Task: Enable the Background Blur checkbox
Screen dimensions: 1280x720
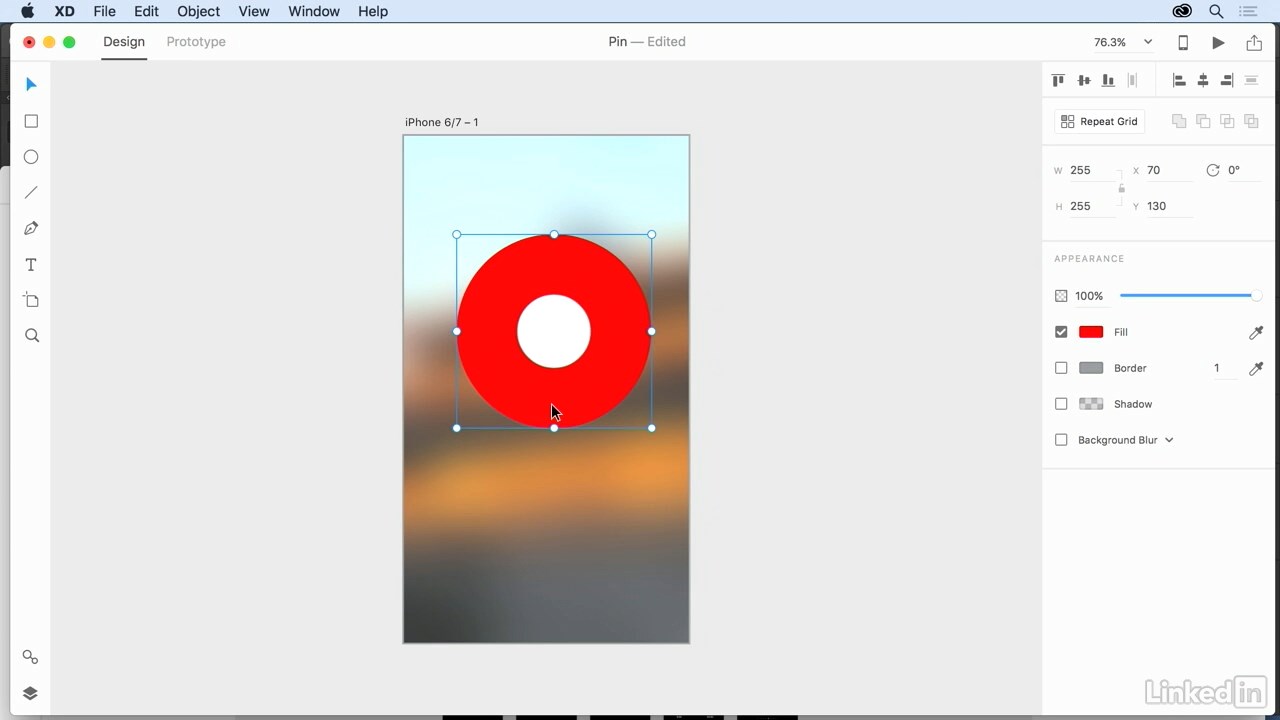Action: coord(1061,440)
